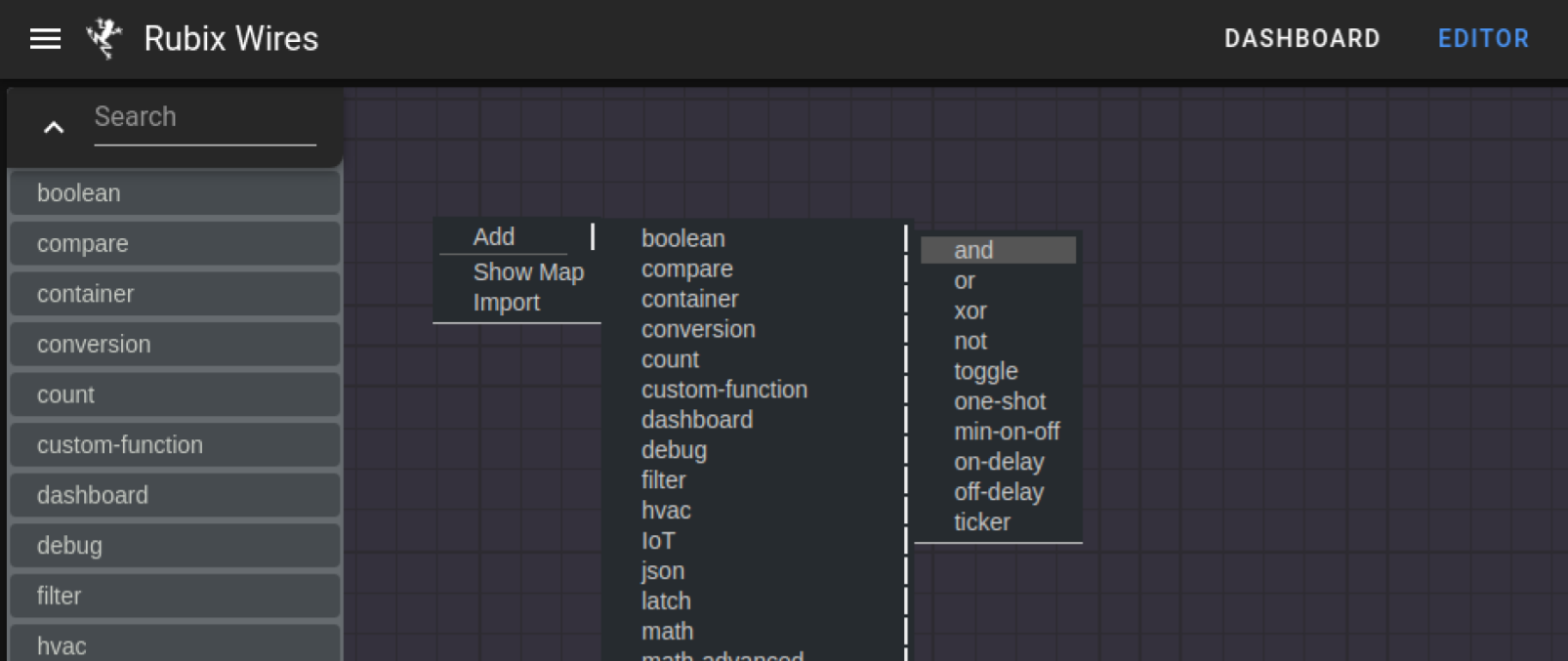Screen dimensions: 1568x661
Task: Add a 'toggle' boolean node
Action: 998,372
